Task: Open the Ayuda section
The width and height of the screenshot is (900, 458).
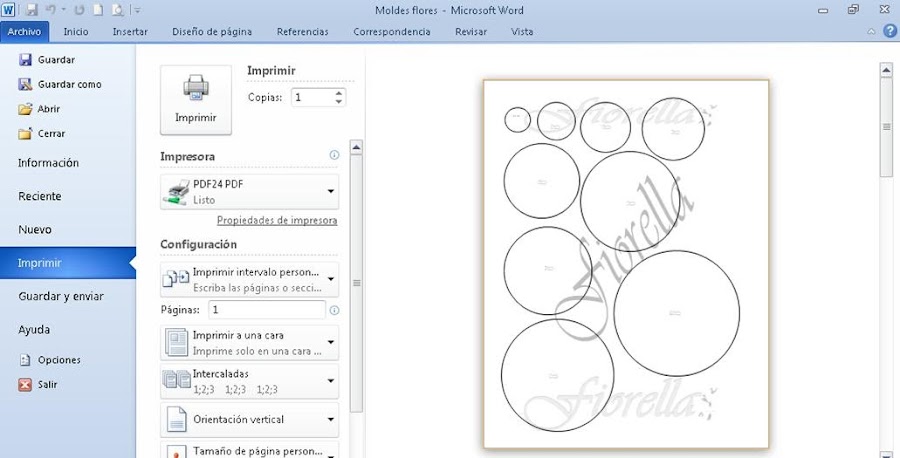Action: coord(34,329)
